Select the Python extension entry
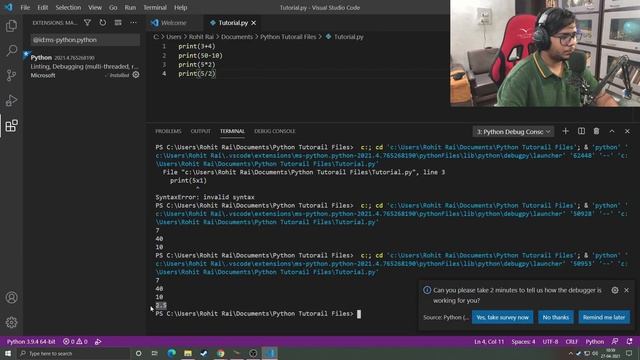This screenshot has height=360, width=640. pos(84,66)
